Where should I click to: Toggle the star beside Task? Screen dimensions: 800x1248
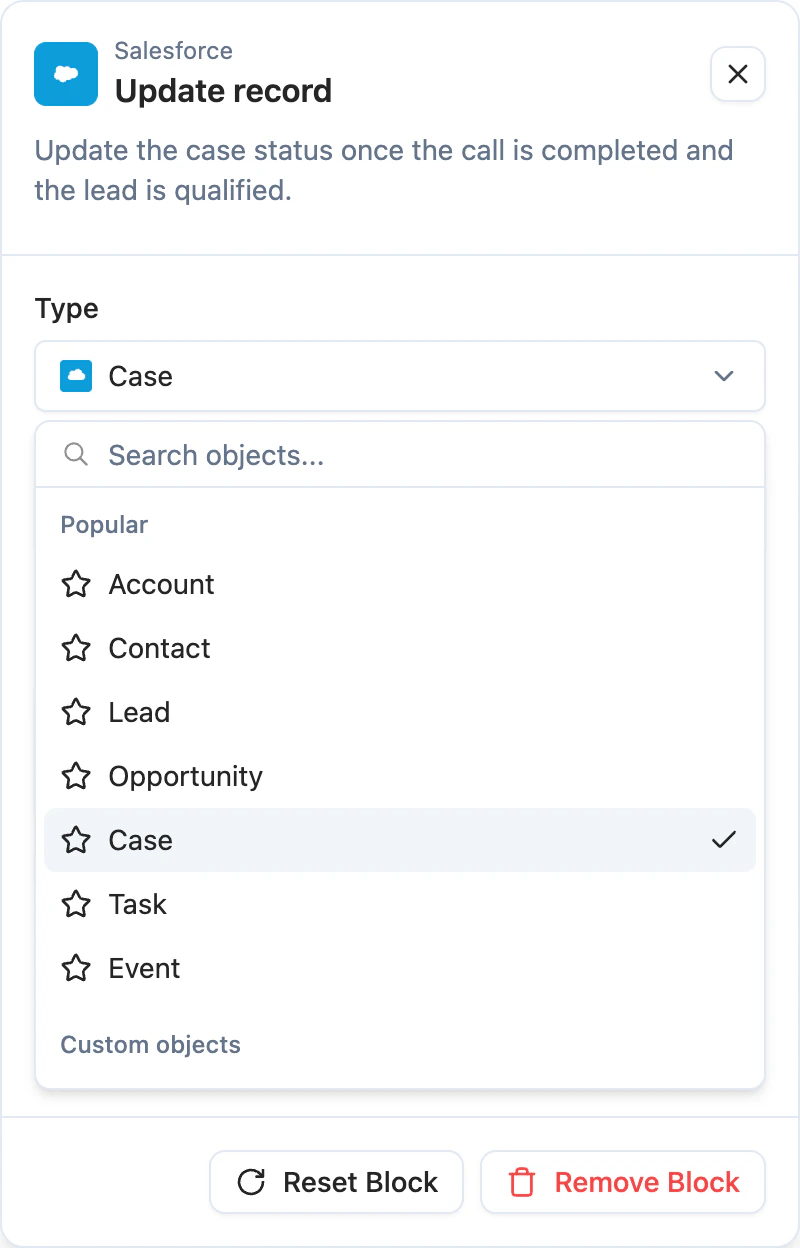76,904
